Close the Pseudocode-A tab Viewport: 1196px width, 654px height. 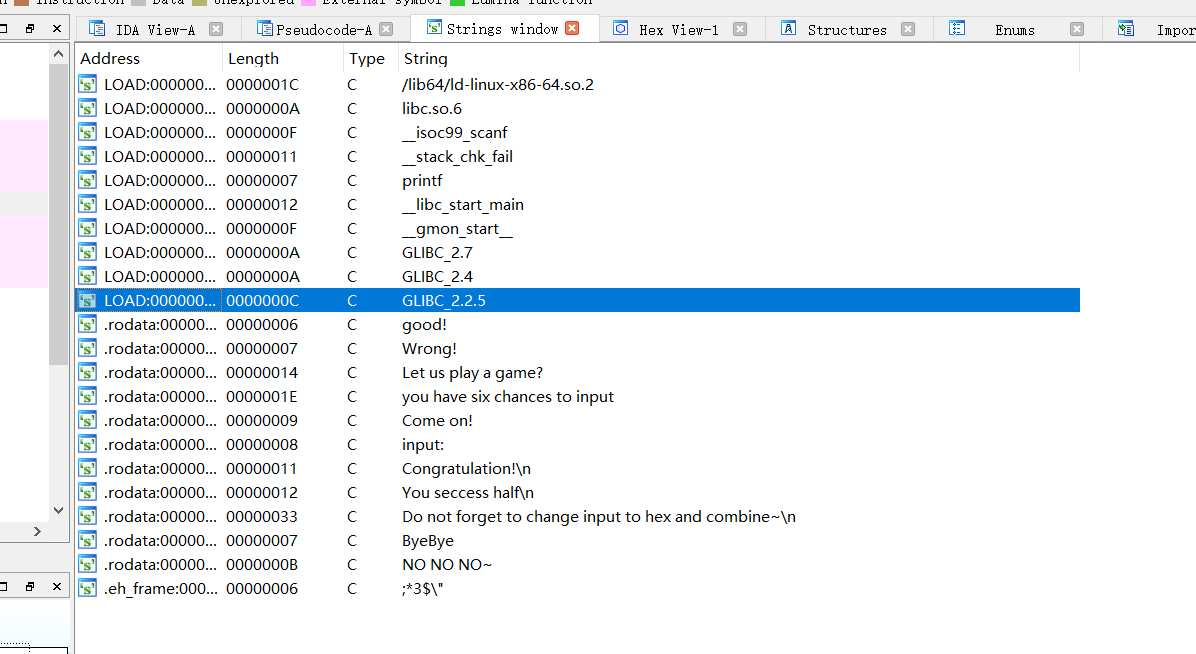[x=387, y=29]
